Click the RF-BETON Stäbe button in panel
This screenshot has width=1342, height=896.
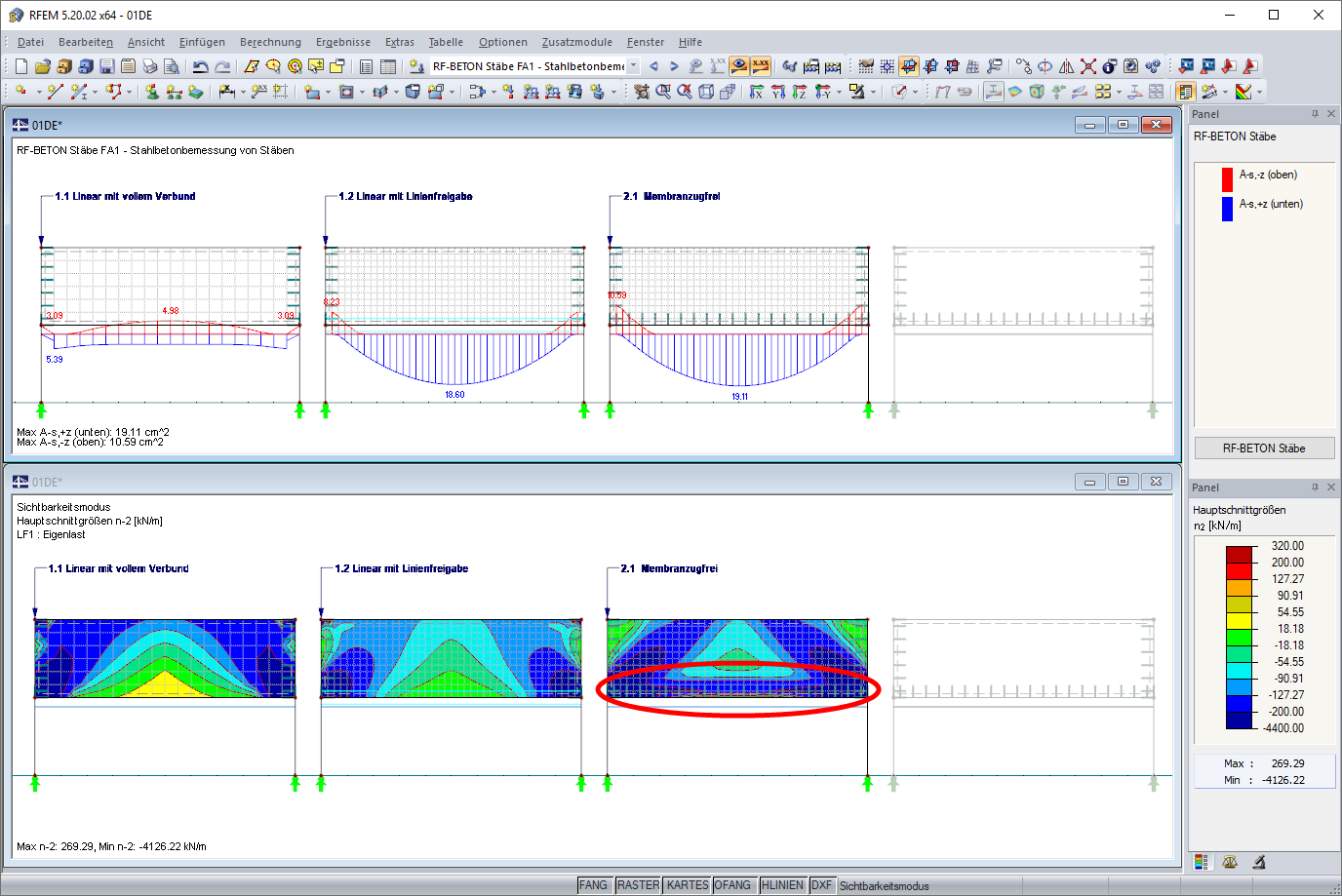[1264, 448]
